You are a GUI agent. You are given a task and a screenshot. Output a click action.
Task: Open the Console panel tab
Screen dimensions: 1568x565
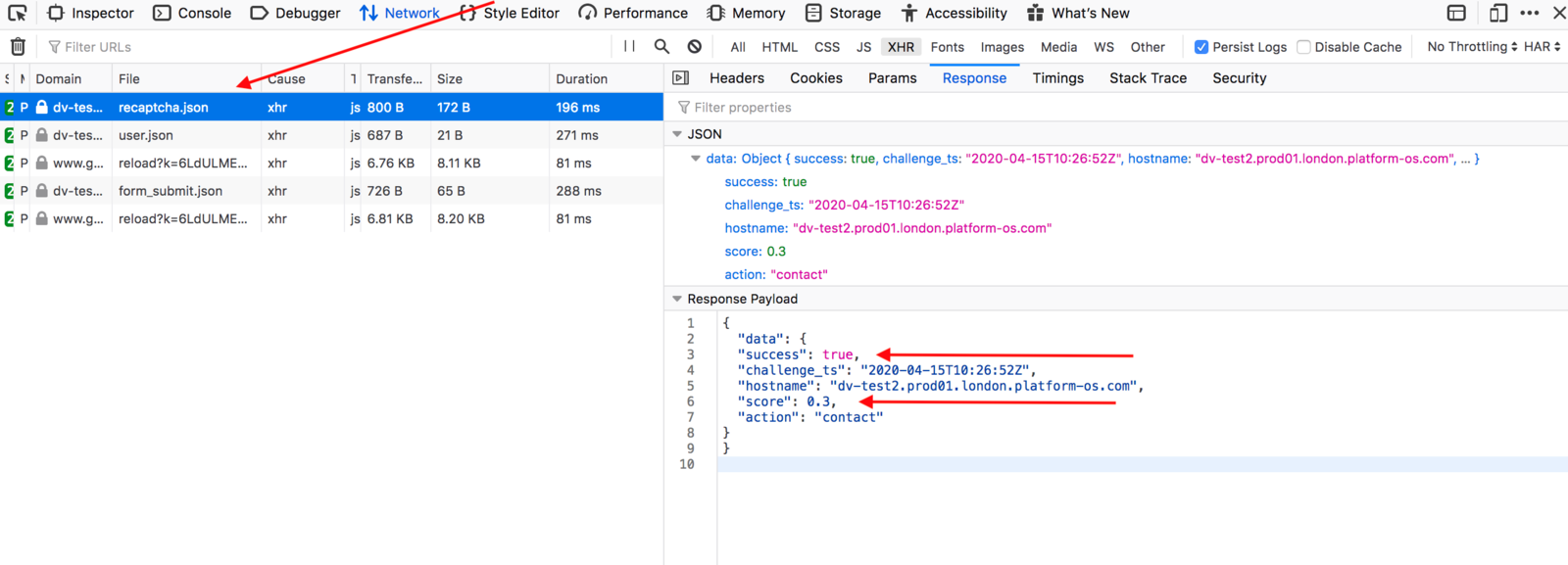(192, 13)
